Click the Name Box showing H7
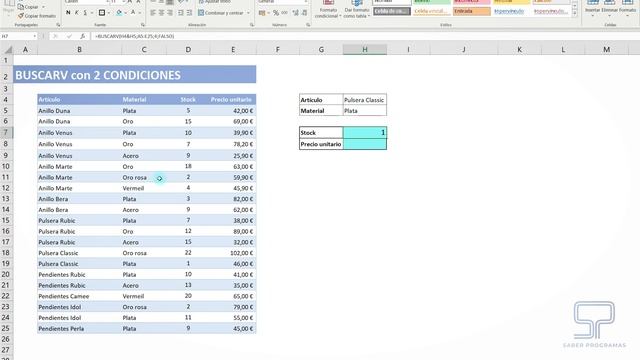 click(x=16, y=36)
